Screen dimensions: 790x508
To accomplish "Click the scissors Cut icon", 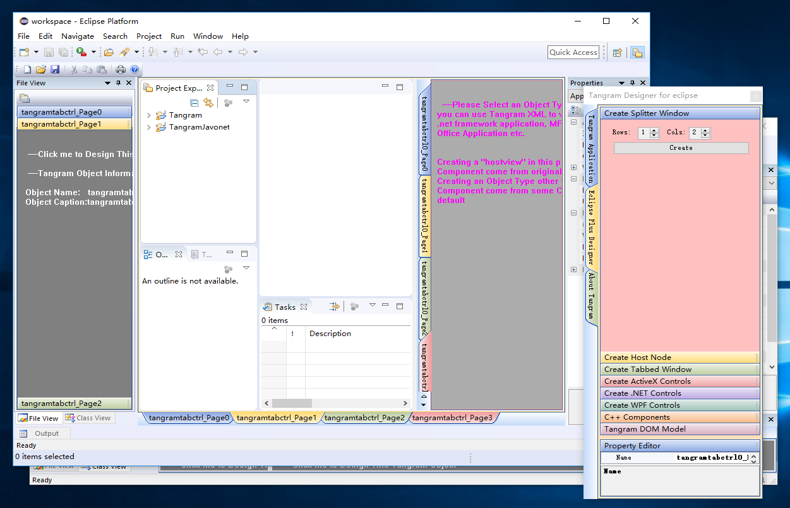I will click(74, 70).
